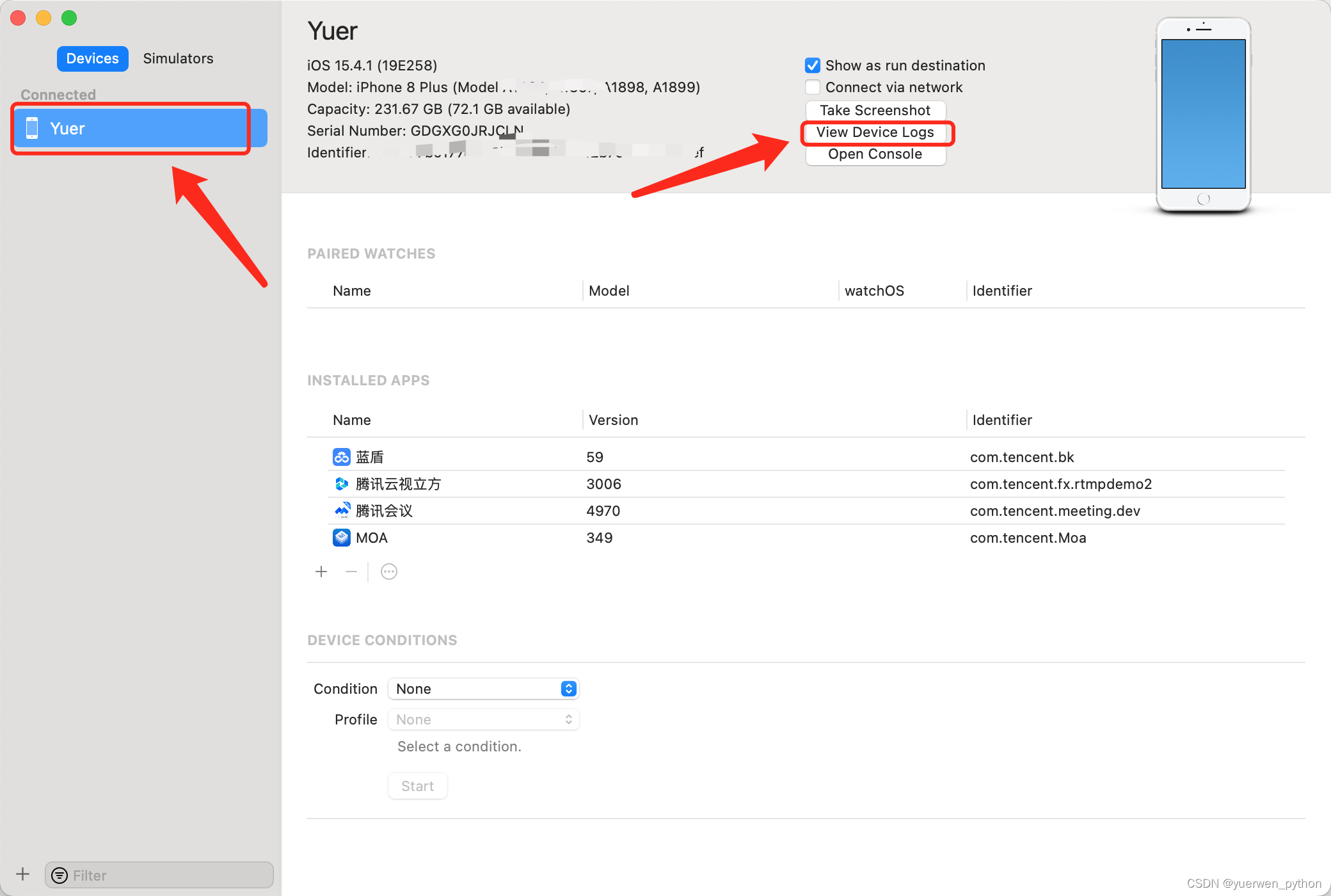Click minus icon to remove an app
The width and height of the screenshot is (1331, 896).
tap(350, 571)
